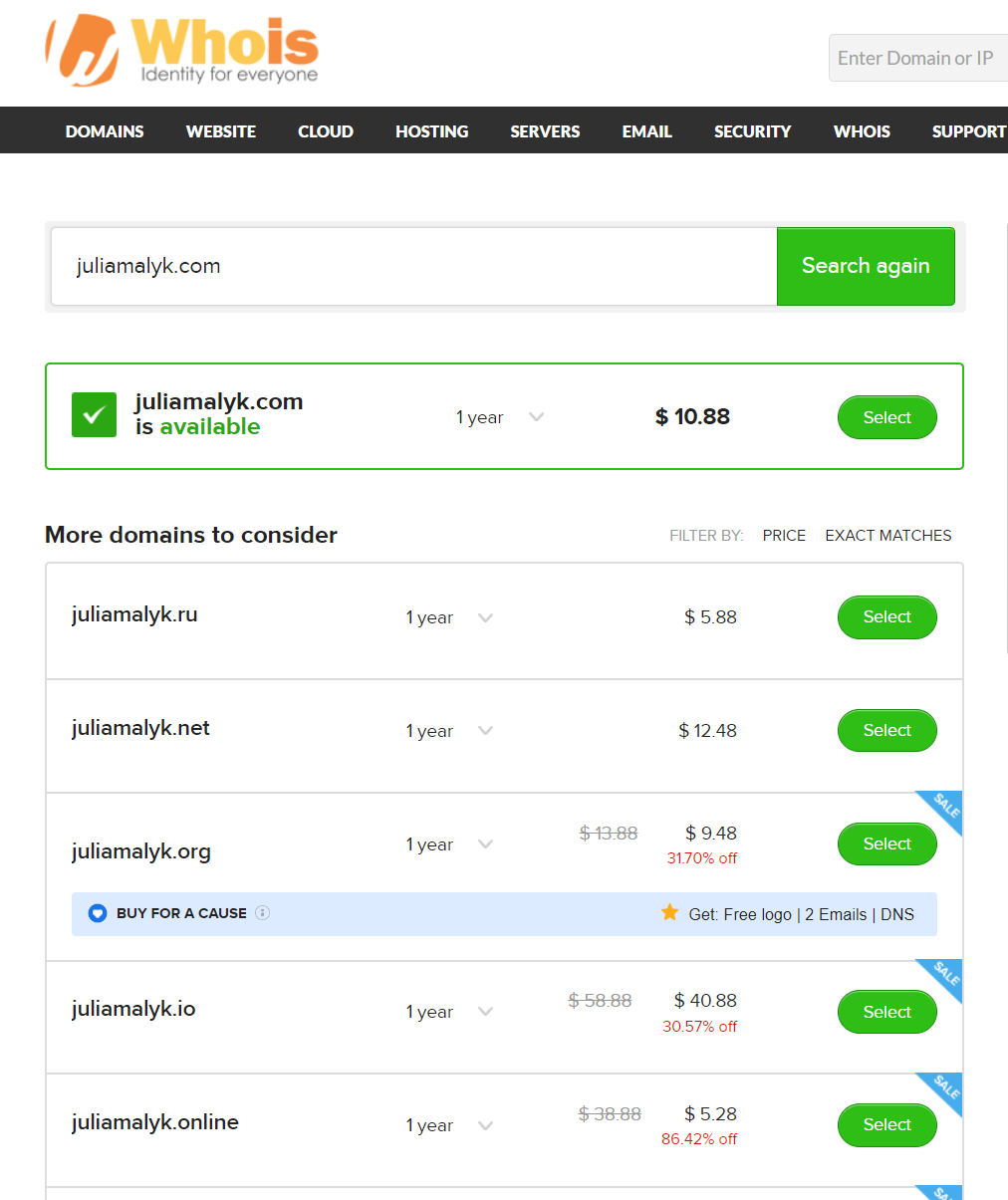Click the 31.70% off label
The image size is (1008, 1200).
click(702, 858)
